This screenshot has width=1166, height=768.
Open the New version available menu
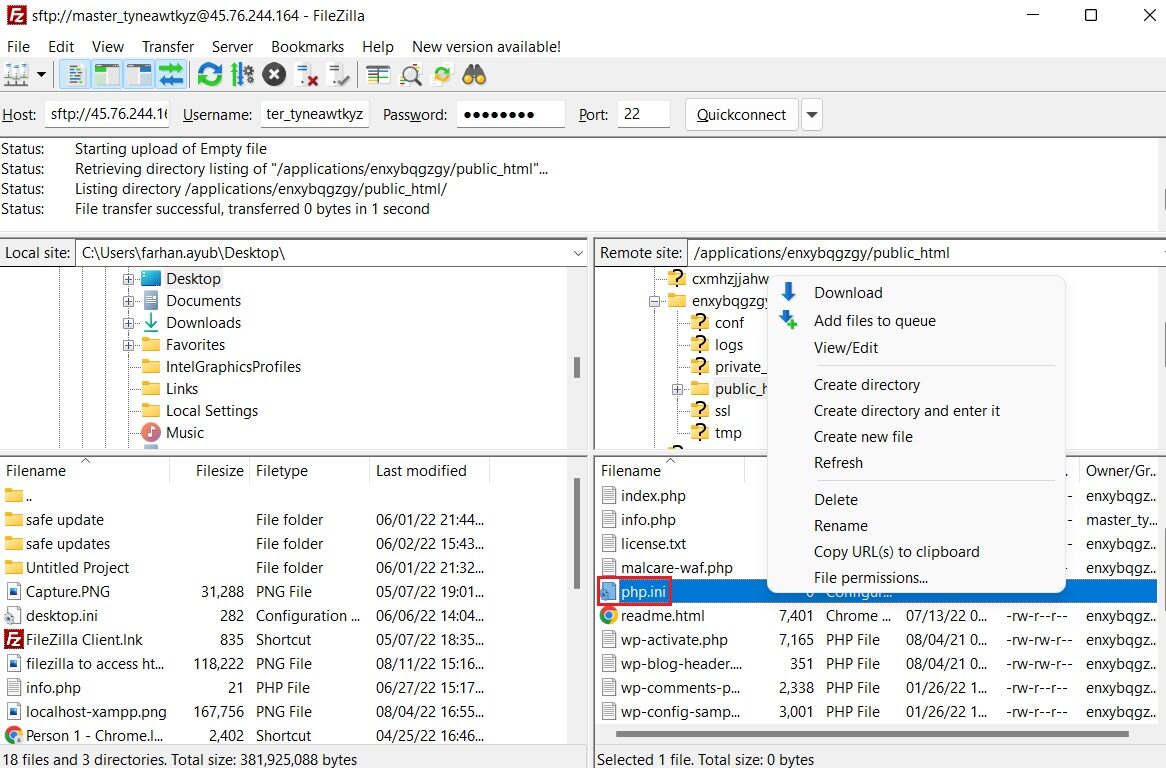click(x=486, y=46)
